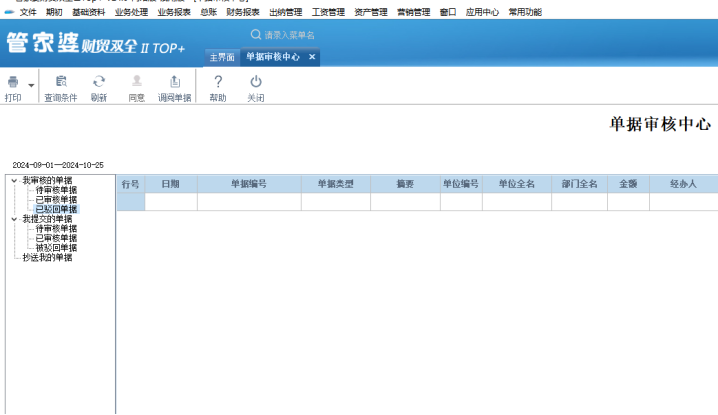This screenshot has height=415, width=718.
Task: Click the Print (打印) printer icon
Action: 13,82
